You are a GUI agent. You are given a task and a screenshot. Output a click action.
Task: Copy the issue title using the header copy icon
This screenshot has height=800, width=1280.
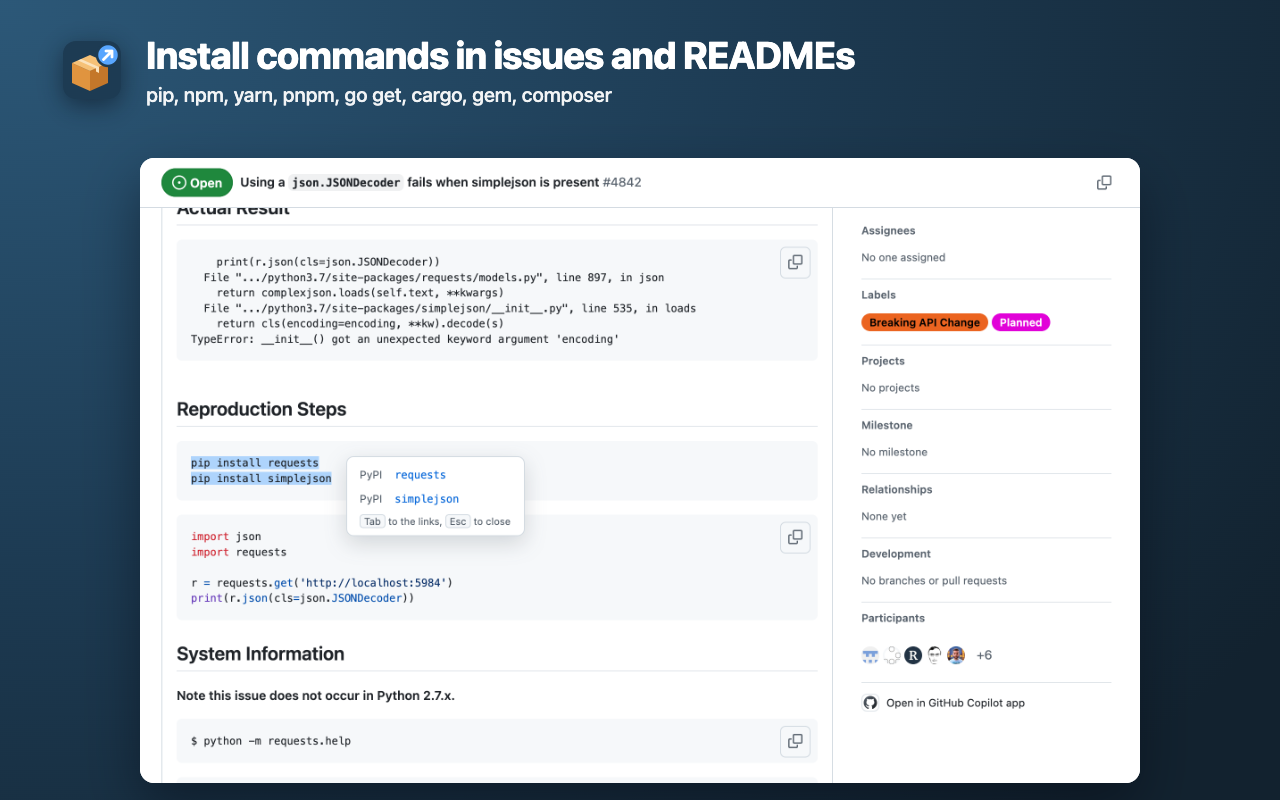(1104, 183)
